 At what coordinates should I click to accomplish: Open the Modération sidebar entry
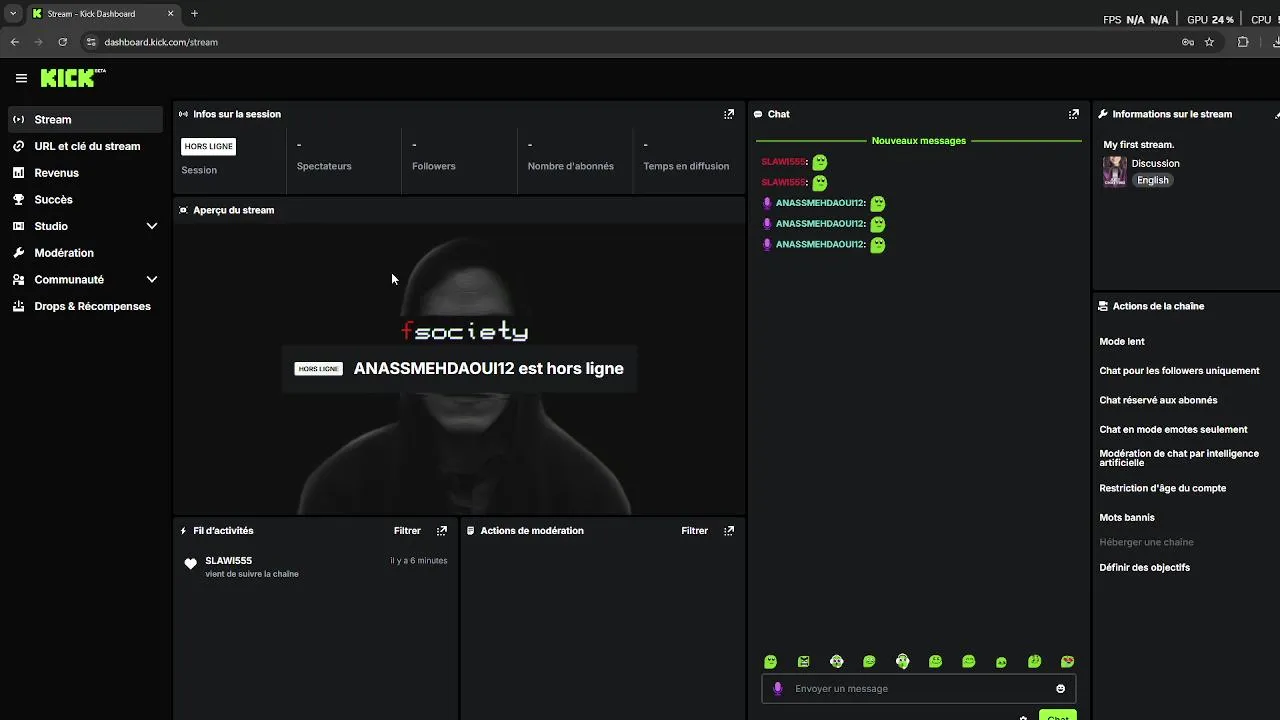[x=84, y=253]
